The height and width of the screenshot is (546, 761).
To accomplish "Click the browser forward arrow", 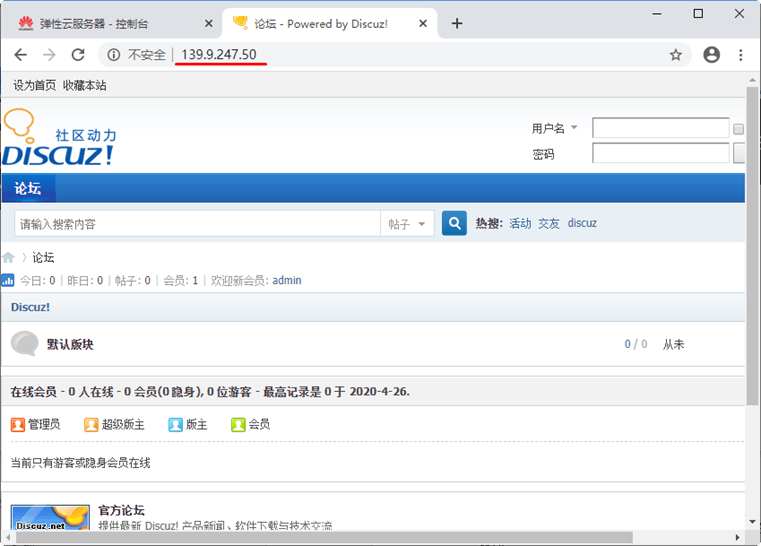I will [49, 55].
